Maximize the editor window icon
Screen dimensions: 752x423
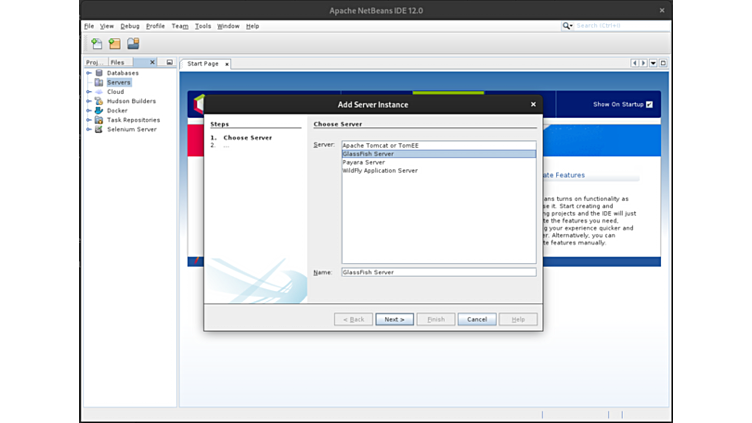tap(663, 63)
